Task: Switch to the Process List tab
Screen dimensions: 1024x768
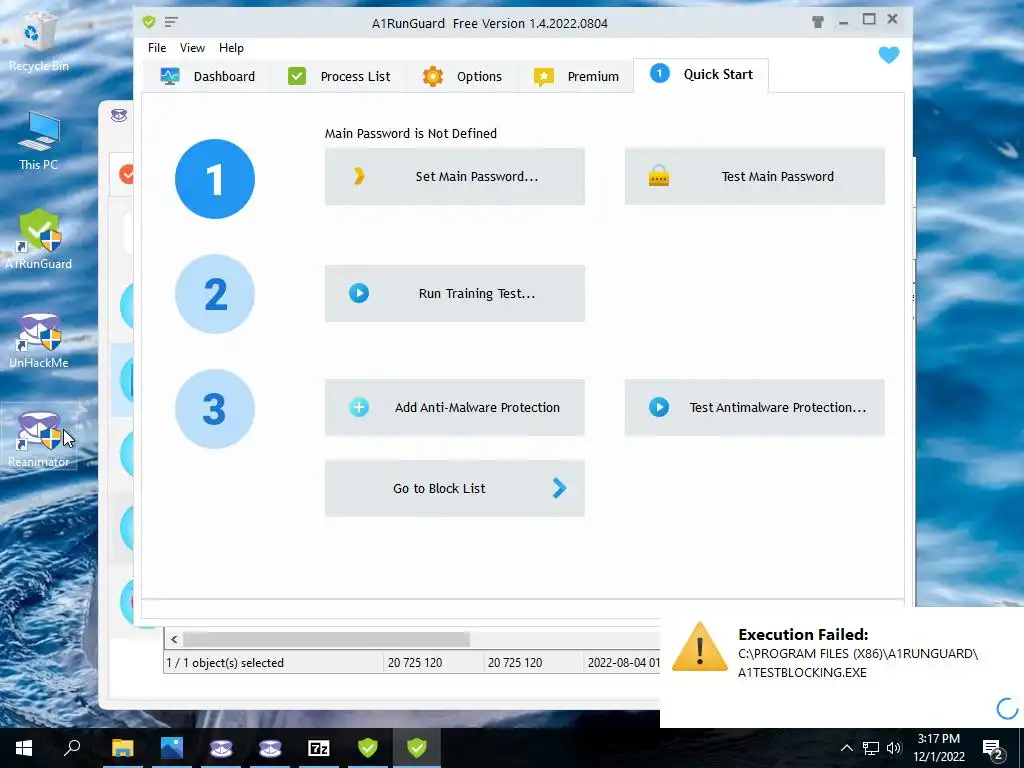Action: [339, 76]
